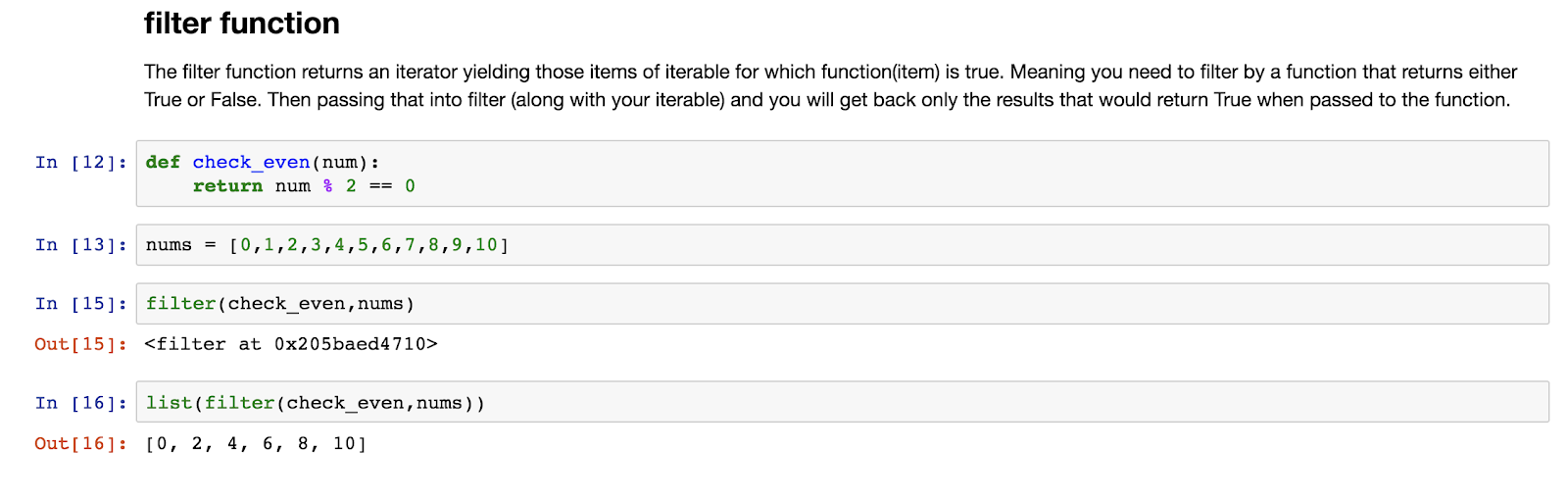
Task: Click the even numbers list output
Action: coord(255,444)
